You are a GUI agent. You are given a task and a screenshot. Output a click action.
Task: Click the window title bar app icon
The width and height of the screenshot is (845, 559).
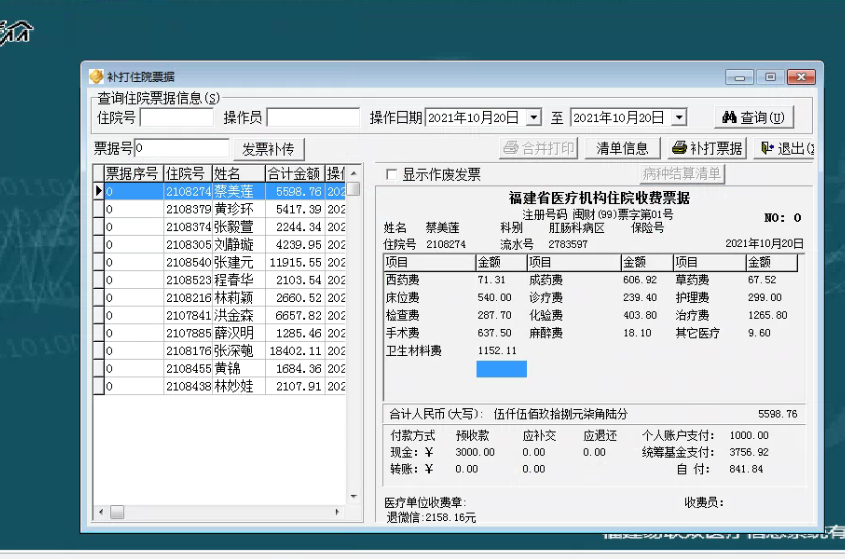click(96, 77)
